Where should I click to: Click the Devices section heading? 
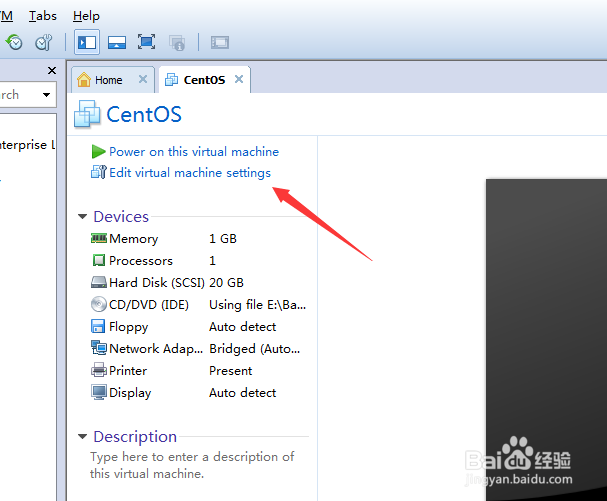coord(121,216)
